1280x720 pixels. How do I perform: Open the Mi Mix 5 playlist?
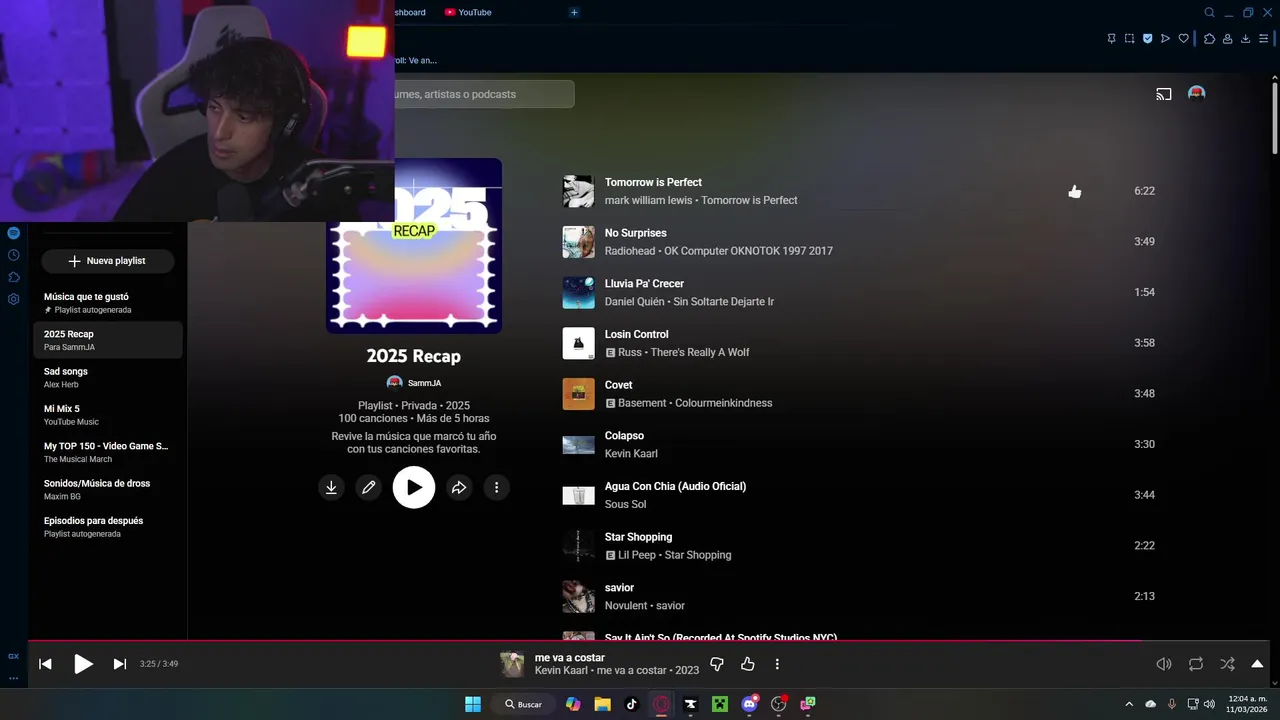pyautogui.click(x=108, y=415)
